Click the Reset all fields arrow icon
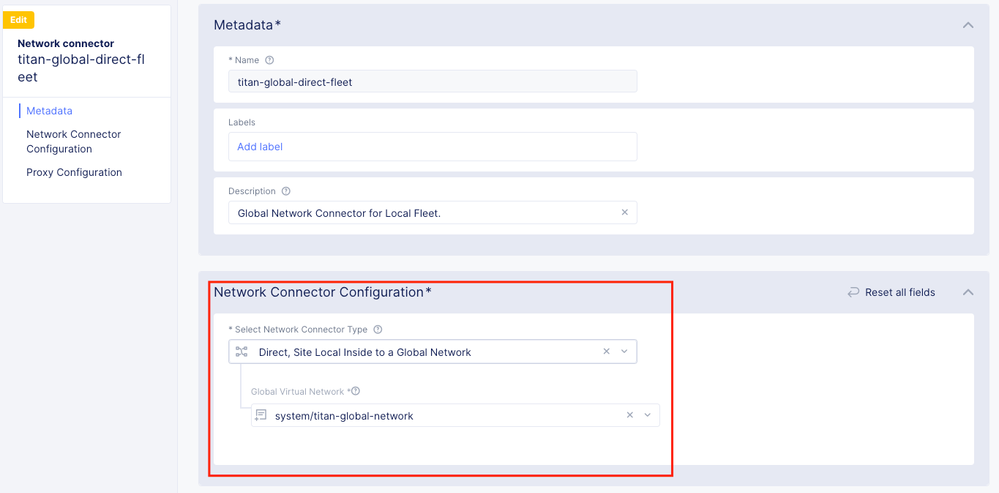Image resolution: width=999 pixels, height=493 pixels. click(x=853, y=292)
